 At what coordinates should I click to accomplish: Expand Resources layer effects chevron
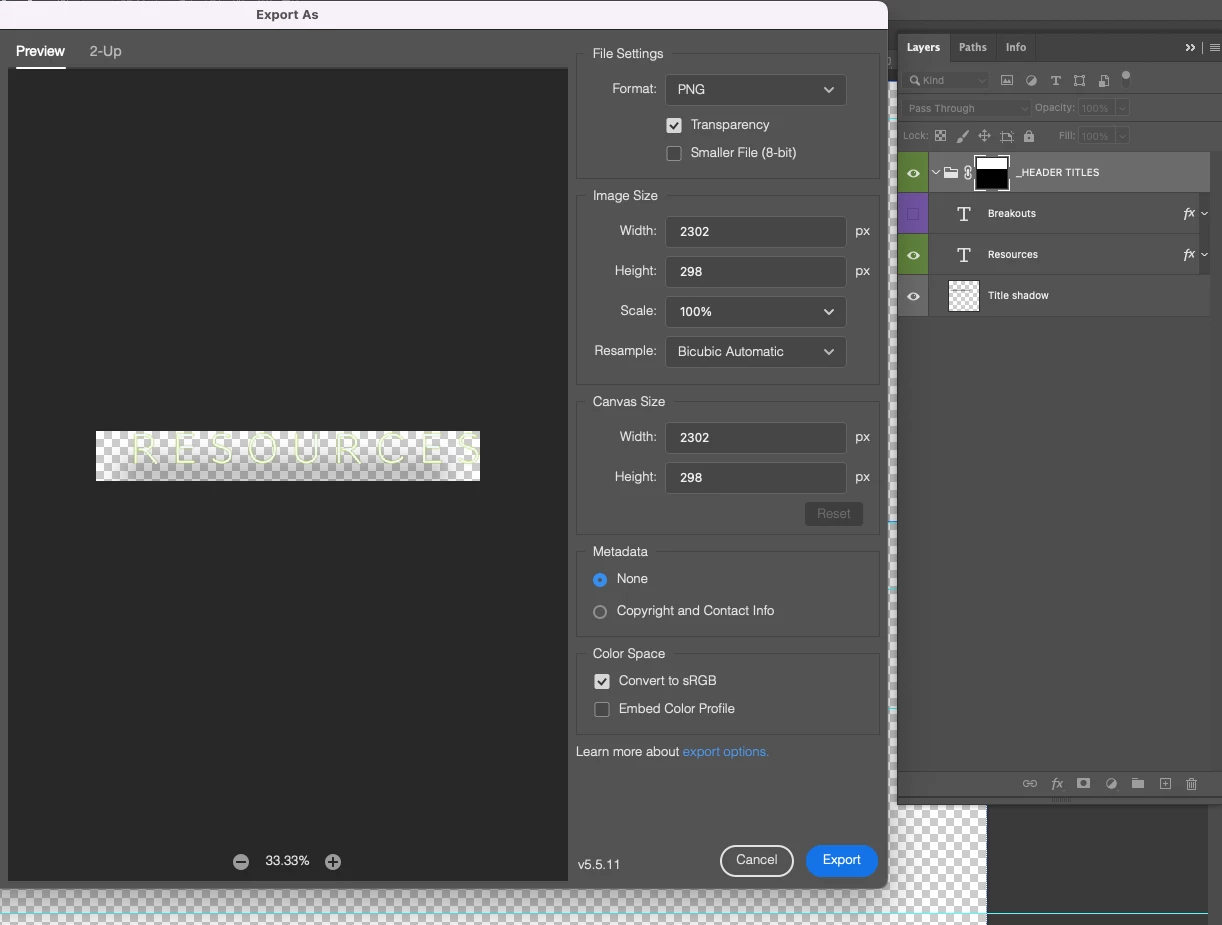pyautogui.click(x=1204, y=255)
